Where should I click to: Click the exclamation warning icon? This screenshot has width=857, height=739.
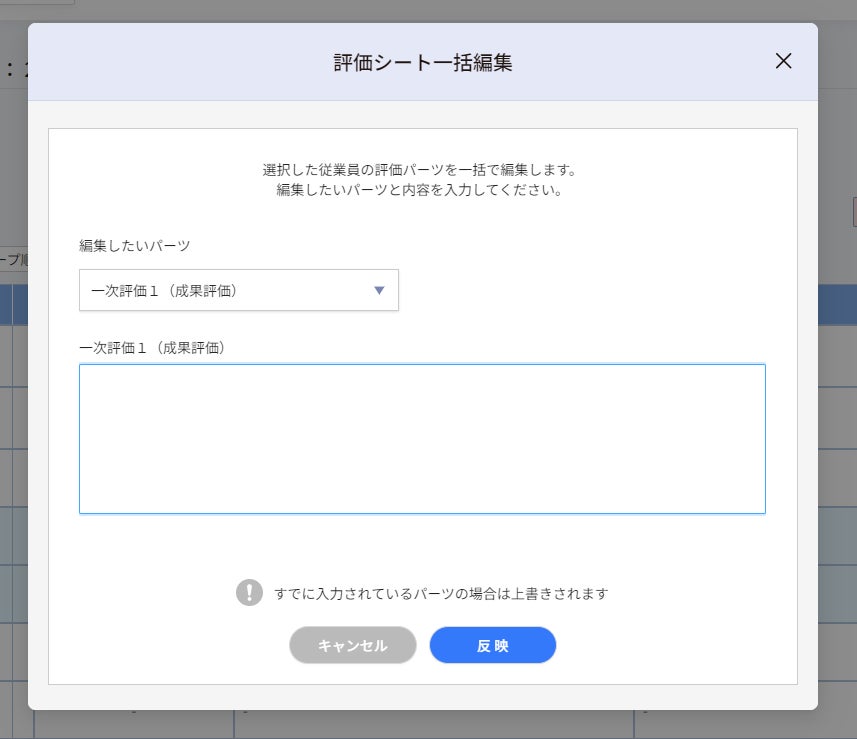[x=249, y=592]
